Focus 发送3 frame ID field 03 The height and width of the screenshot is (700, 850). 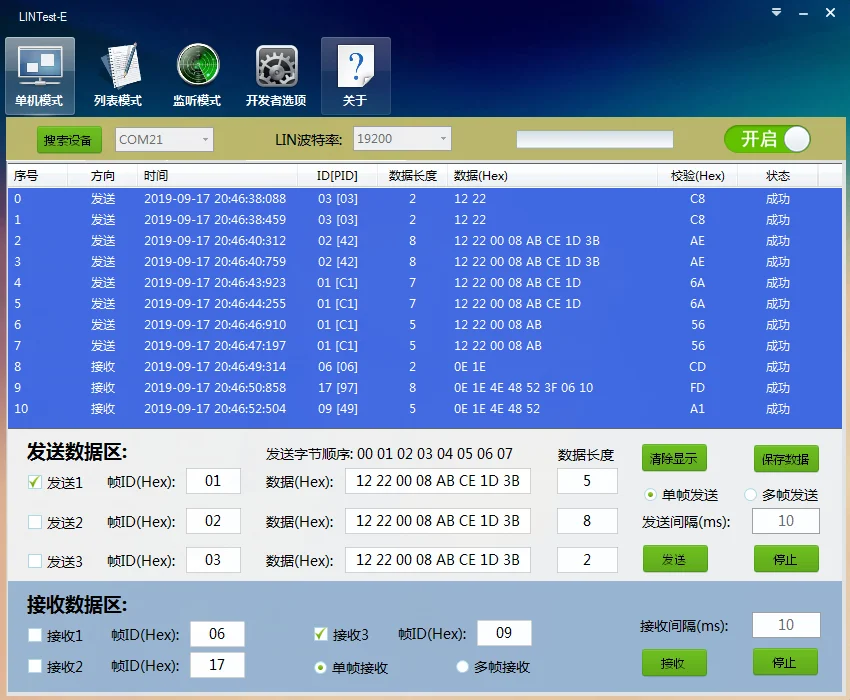(213, 560)
